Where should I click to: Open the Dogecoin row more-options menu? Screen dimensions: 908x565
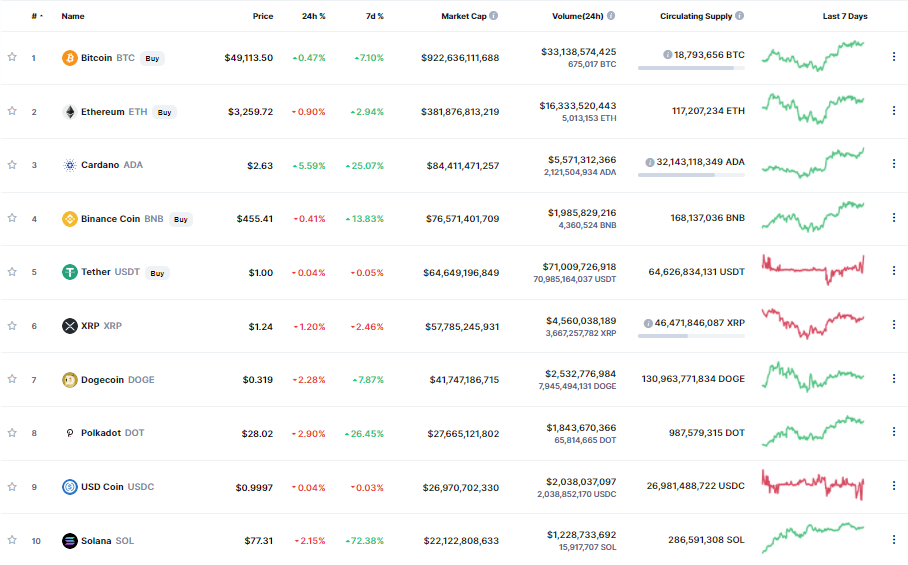894,379
